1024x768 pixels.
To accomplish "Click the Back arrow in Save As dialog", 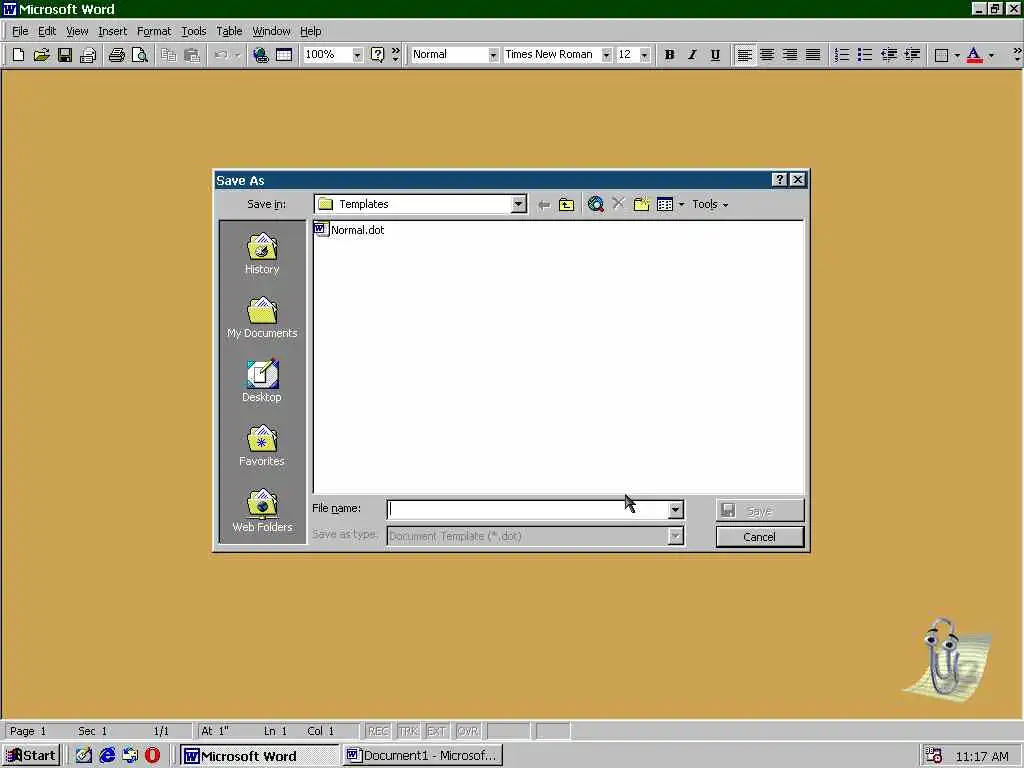I will pyautogui.click(x=543, y=204).
